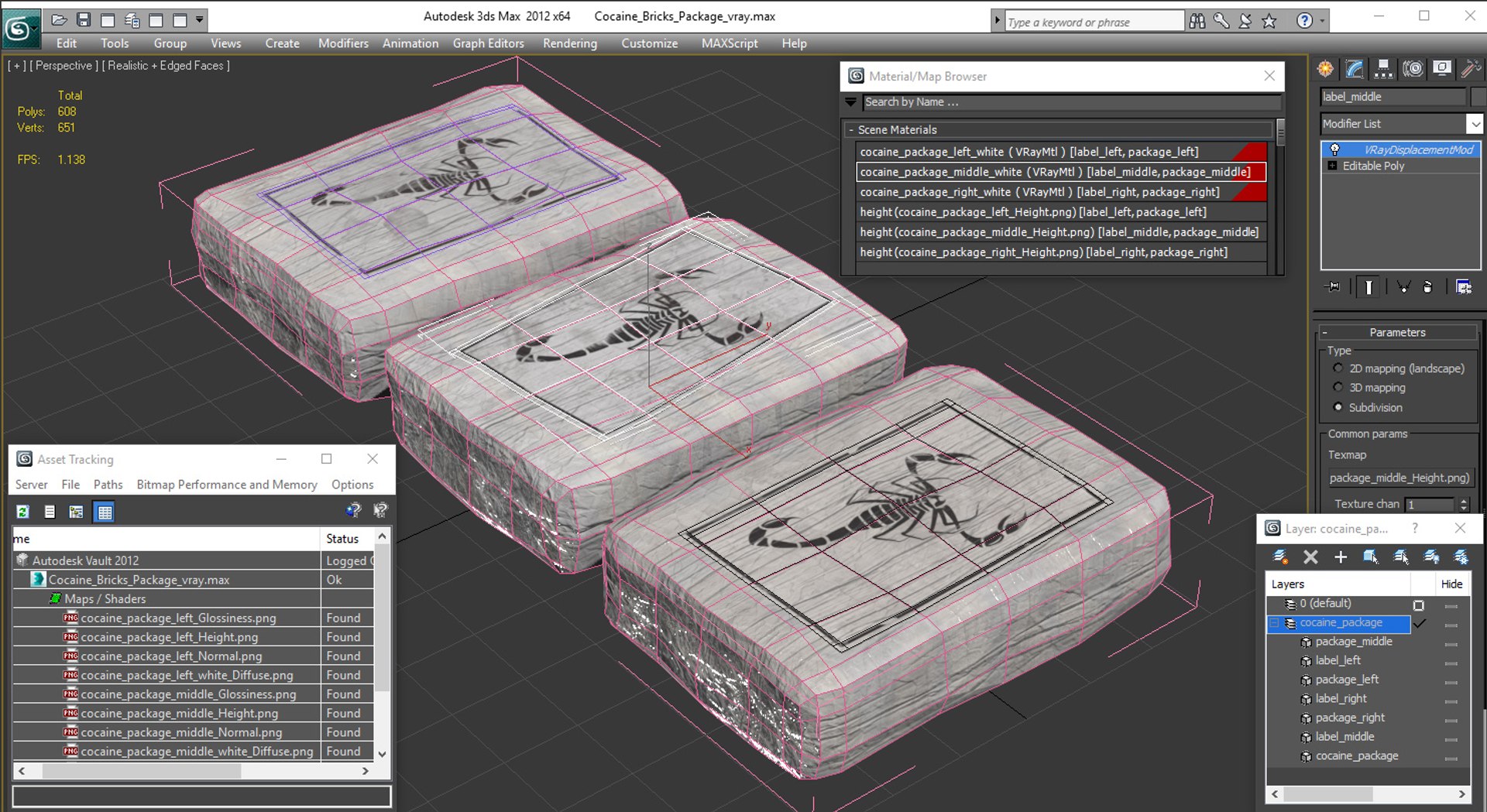Screen dimensions: 1487x812
Task: Click the Save File toolbar icon
Action: point(84,20)
